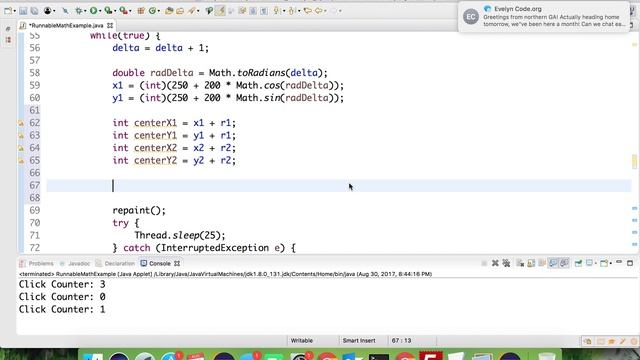Click the repaint(); statement on line 69
Image resolution: width=640 pixels, height=360 pixels.
click(x=139, y=211)
